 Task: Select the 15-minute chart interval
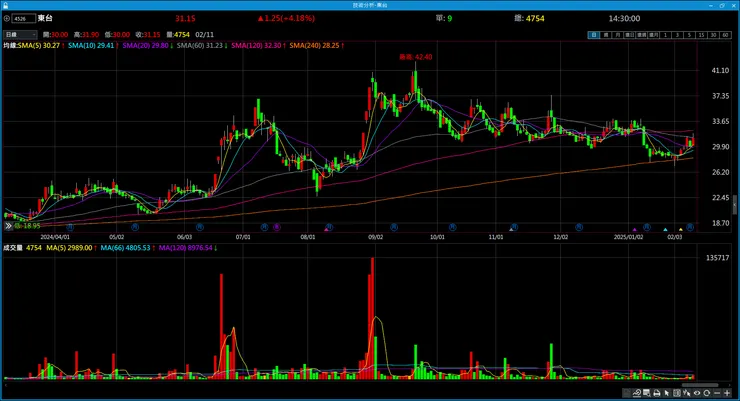701,35
